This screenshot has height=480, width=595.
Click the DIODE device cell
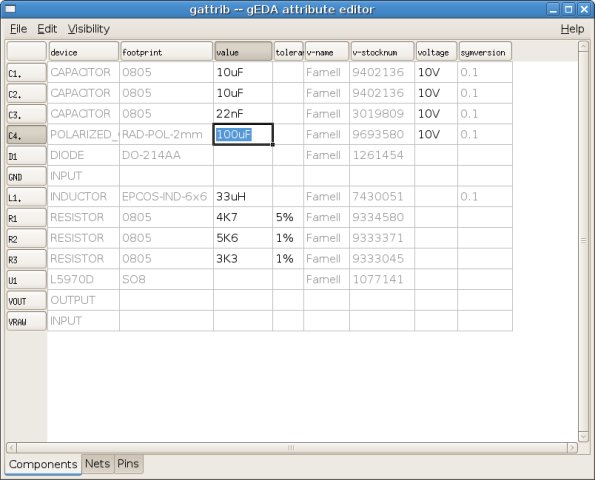pos(83,155)
